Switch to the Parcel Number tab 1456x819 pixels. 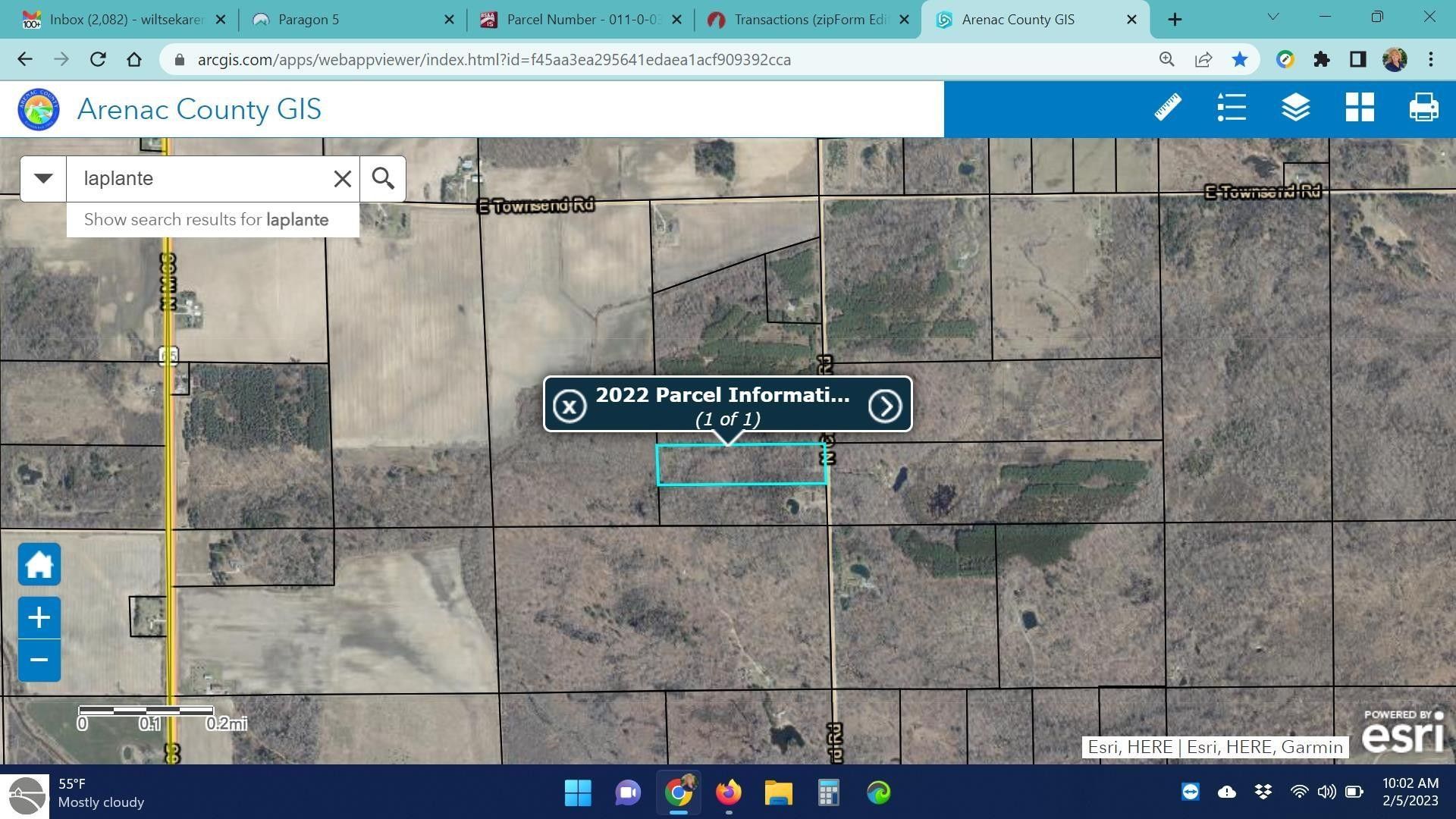[x=582, y=20]
